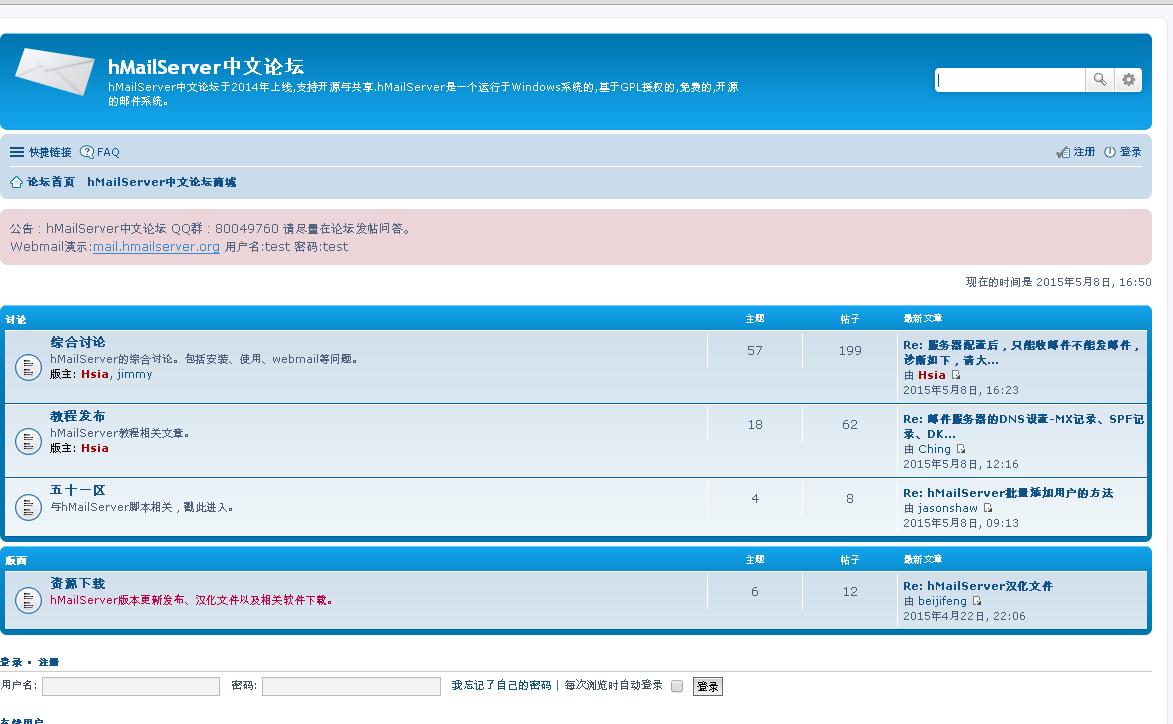View latest post icon next to beijifeng
This screenshot has width=1173, height=724.
pyautogui.click(x=976, y=601)
